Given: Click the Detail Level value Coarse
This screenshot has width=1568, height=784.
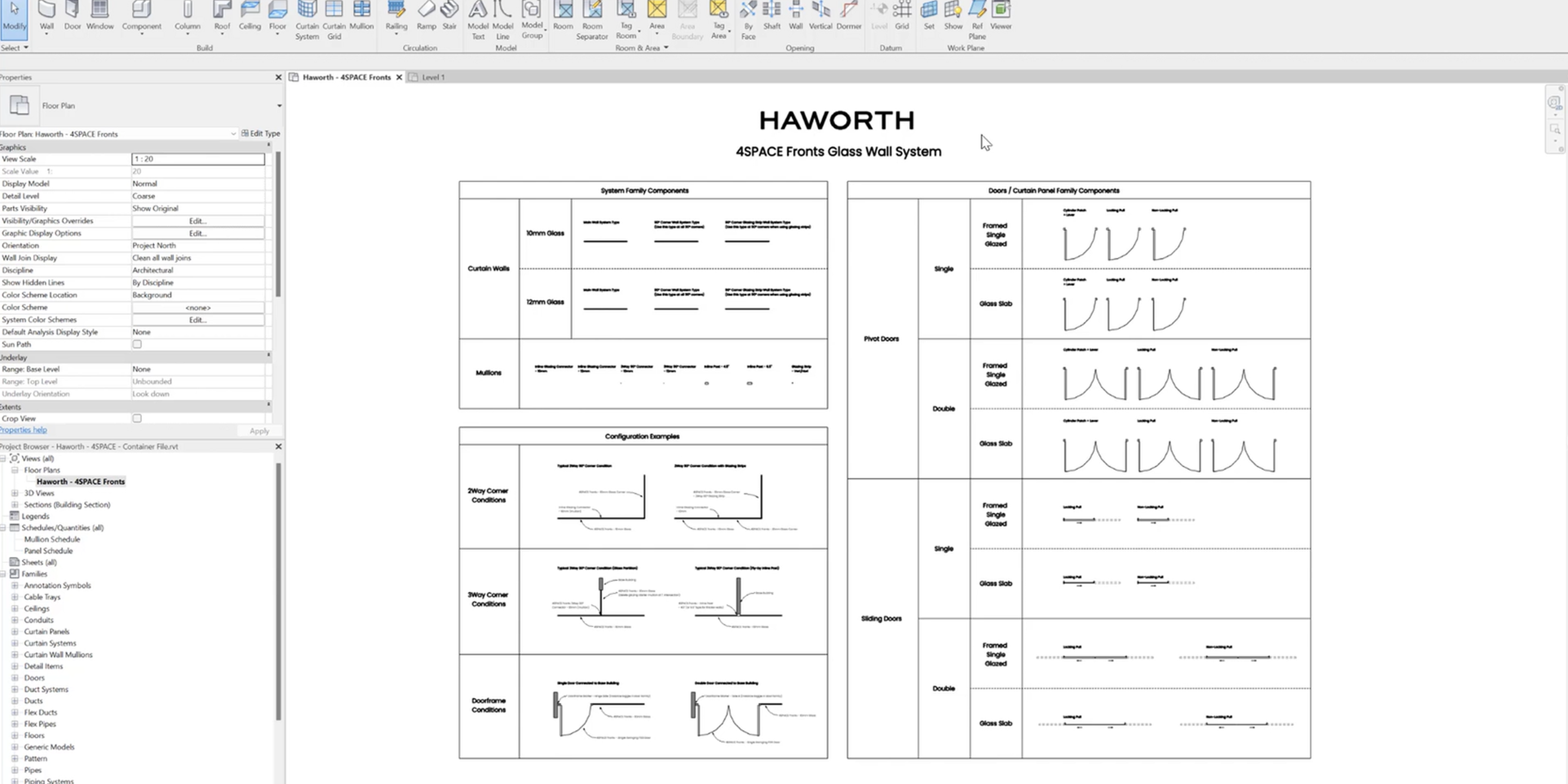Looking at the screenshot, I should click(x=198, y=196).
